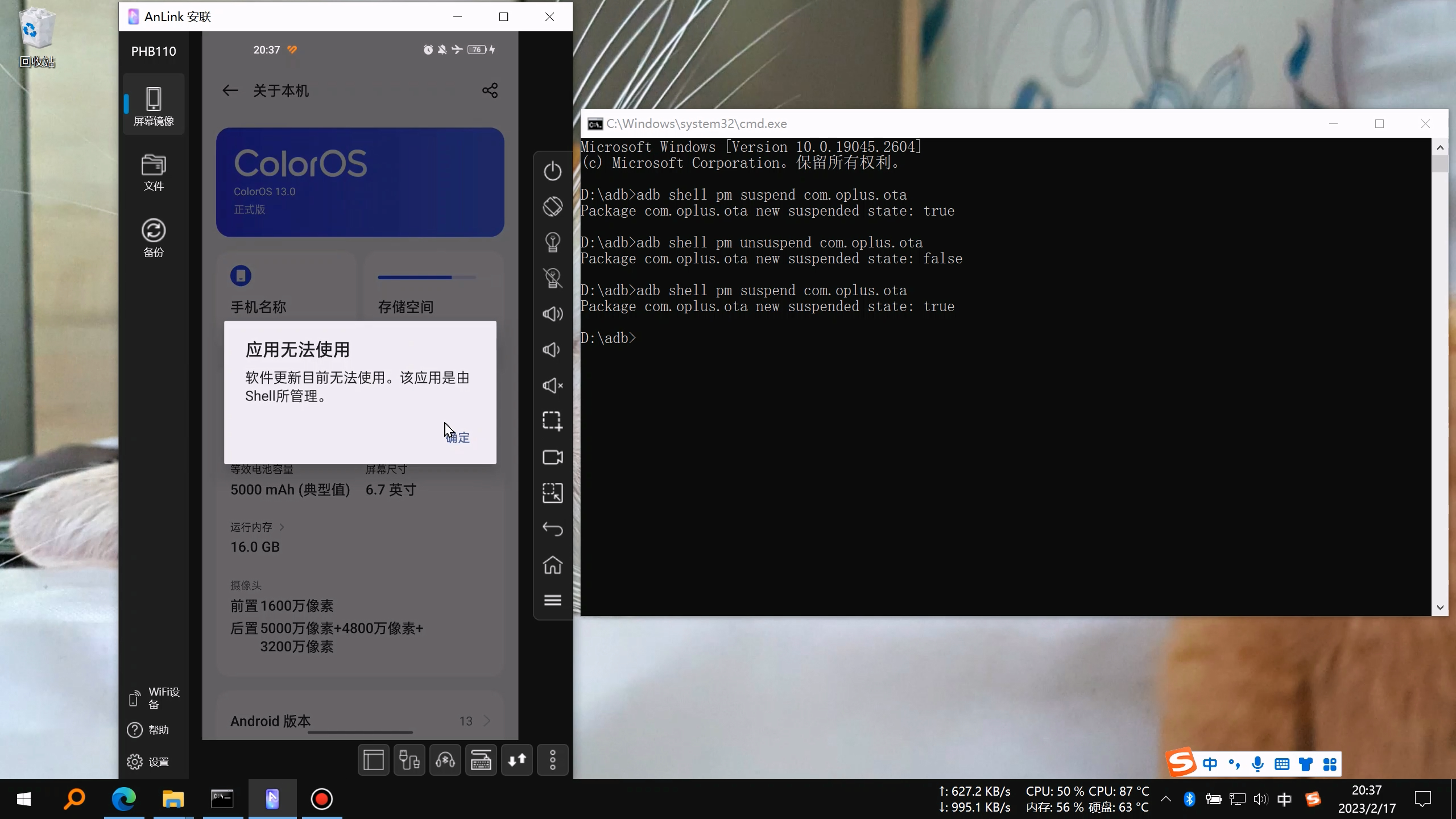Start screen recording with camera icon
The image size is (1456, 819).
tap(552, 457)
